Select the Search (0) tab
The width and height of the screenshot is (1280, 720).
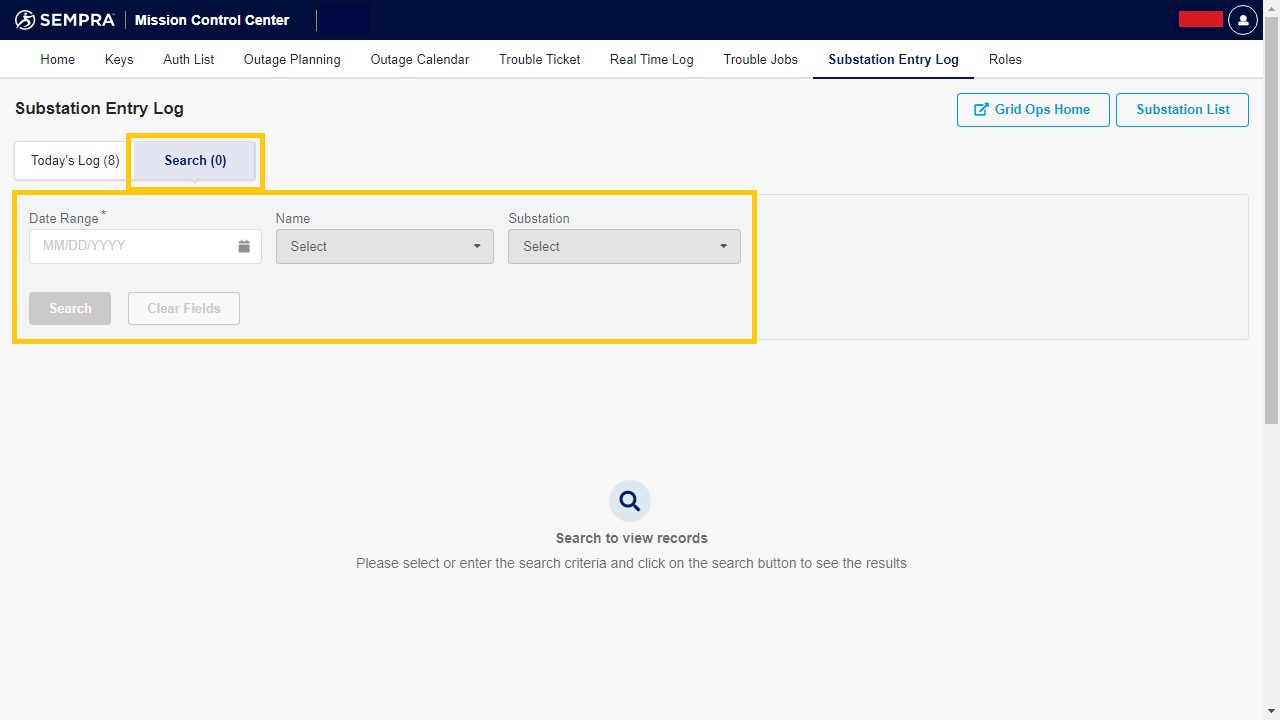point(195,161)
